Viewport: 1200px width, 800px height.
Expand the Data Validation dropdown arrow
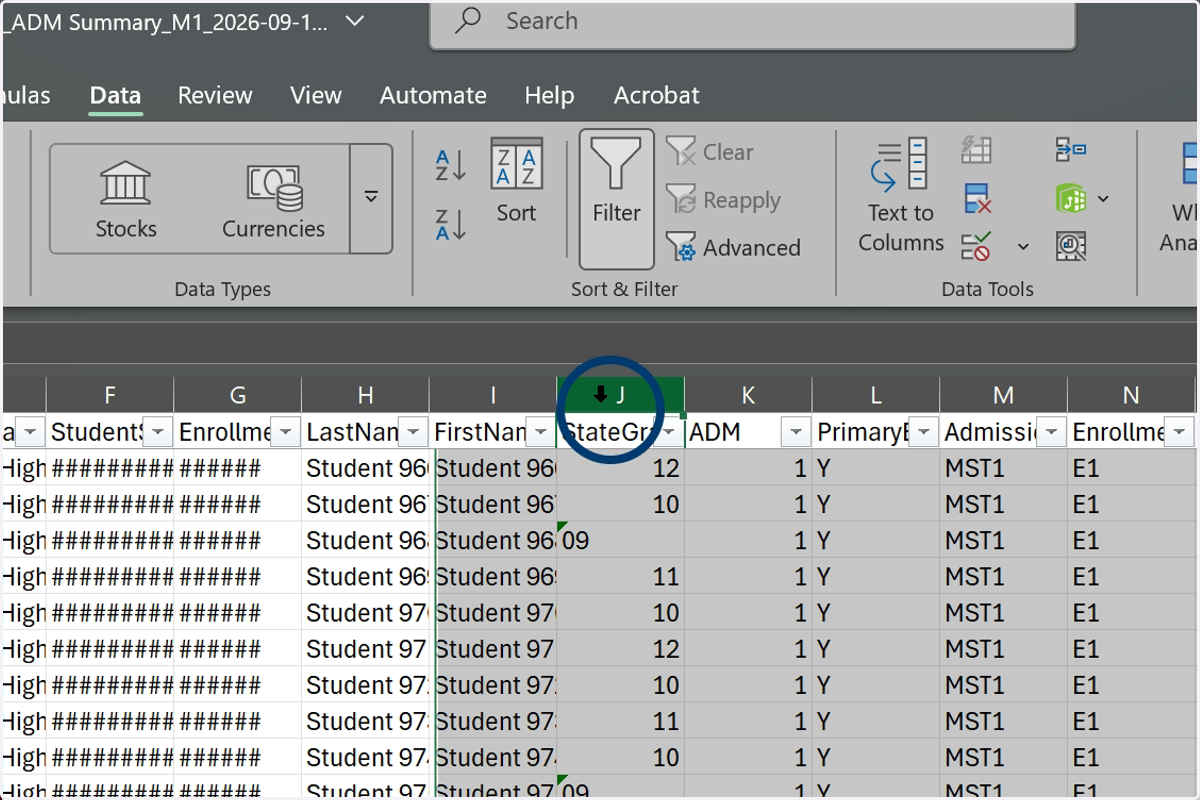[x=1023, y=246]
